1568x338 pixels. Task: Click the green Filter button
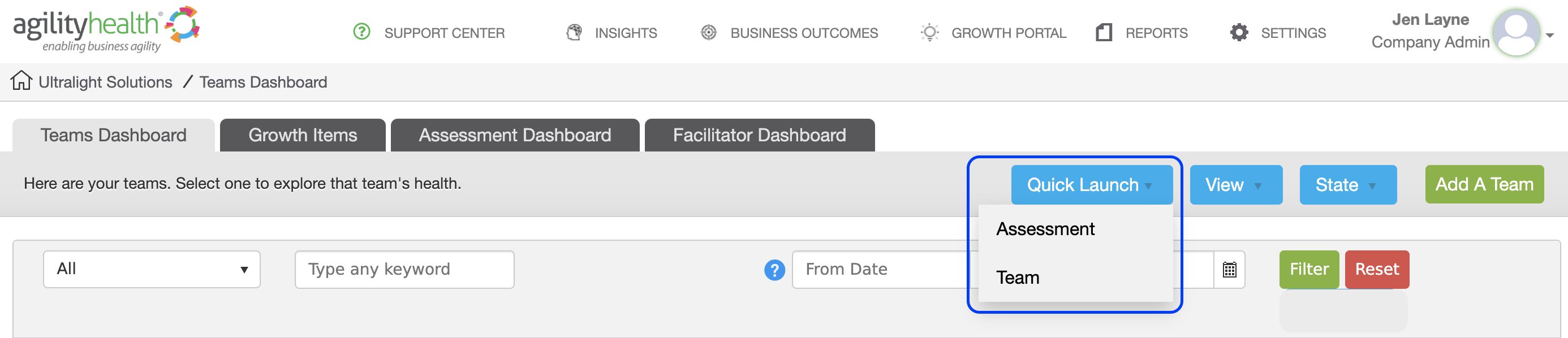pyautogui.click(x=1309, y=269)
